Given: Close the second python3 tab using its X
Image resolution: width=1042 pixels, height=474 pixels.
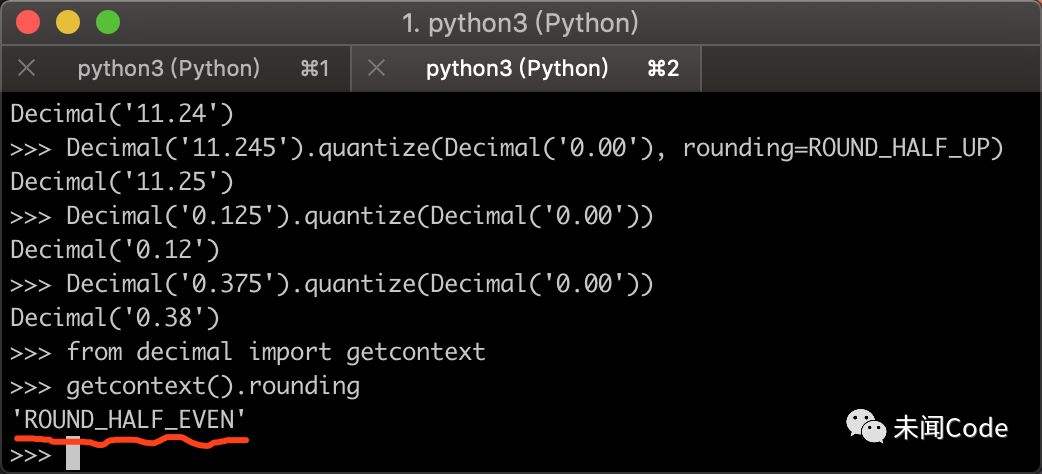Looking at the screenshot, I should 376,69.
